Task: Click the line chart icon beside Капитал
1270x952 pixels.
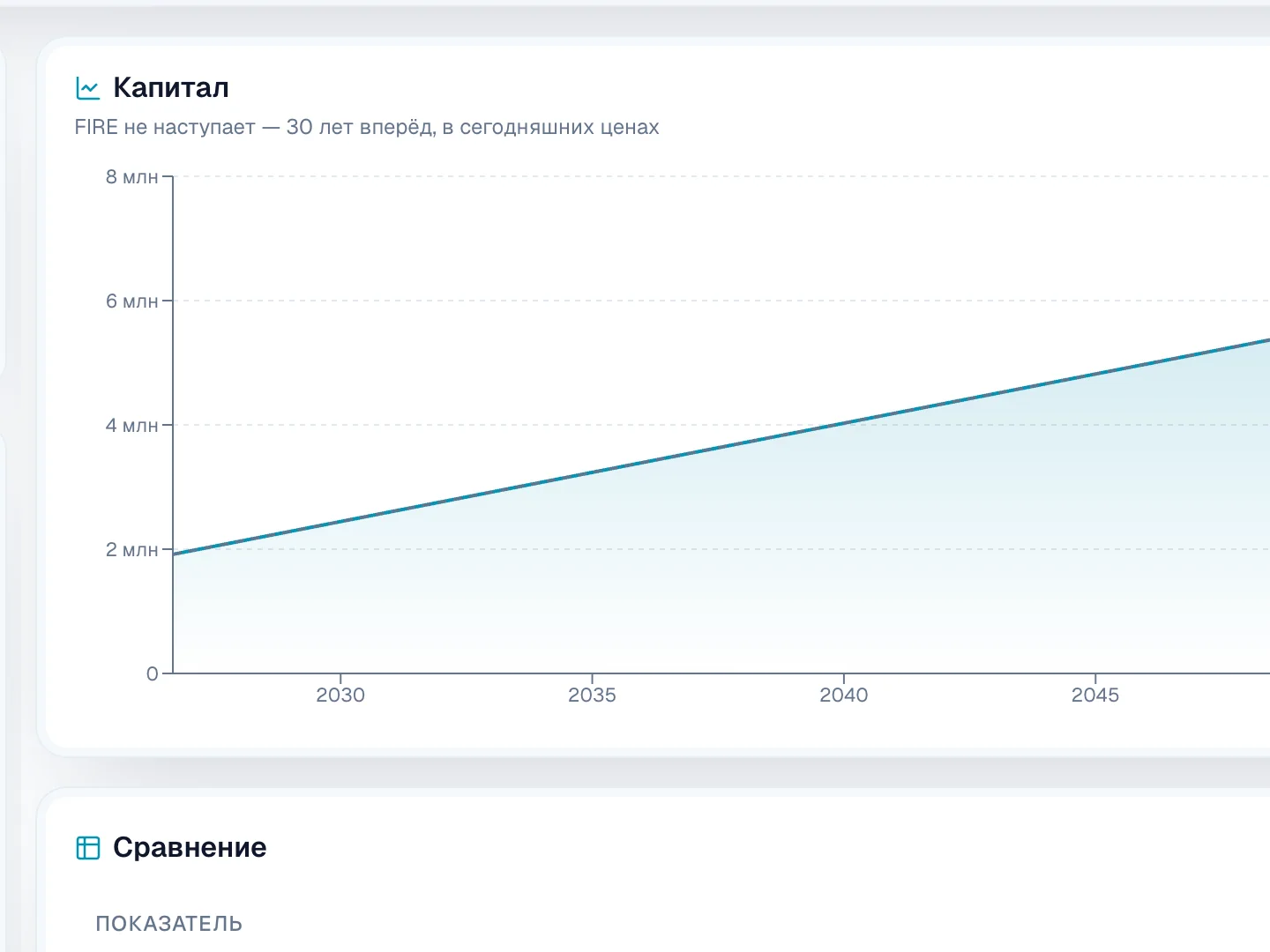Action: [x=88, y=88]
